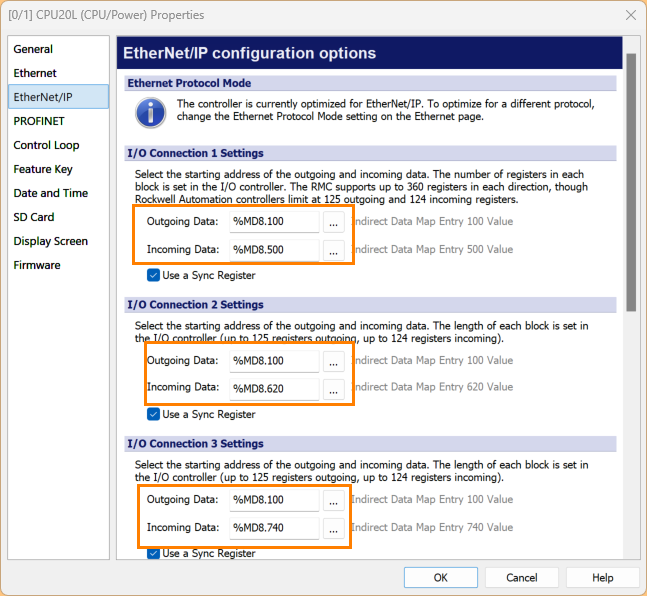Switch to the PROFINET page
The height and width of the screenshot is (596, 647).
click(39, 121)
